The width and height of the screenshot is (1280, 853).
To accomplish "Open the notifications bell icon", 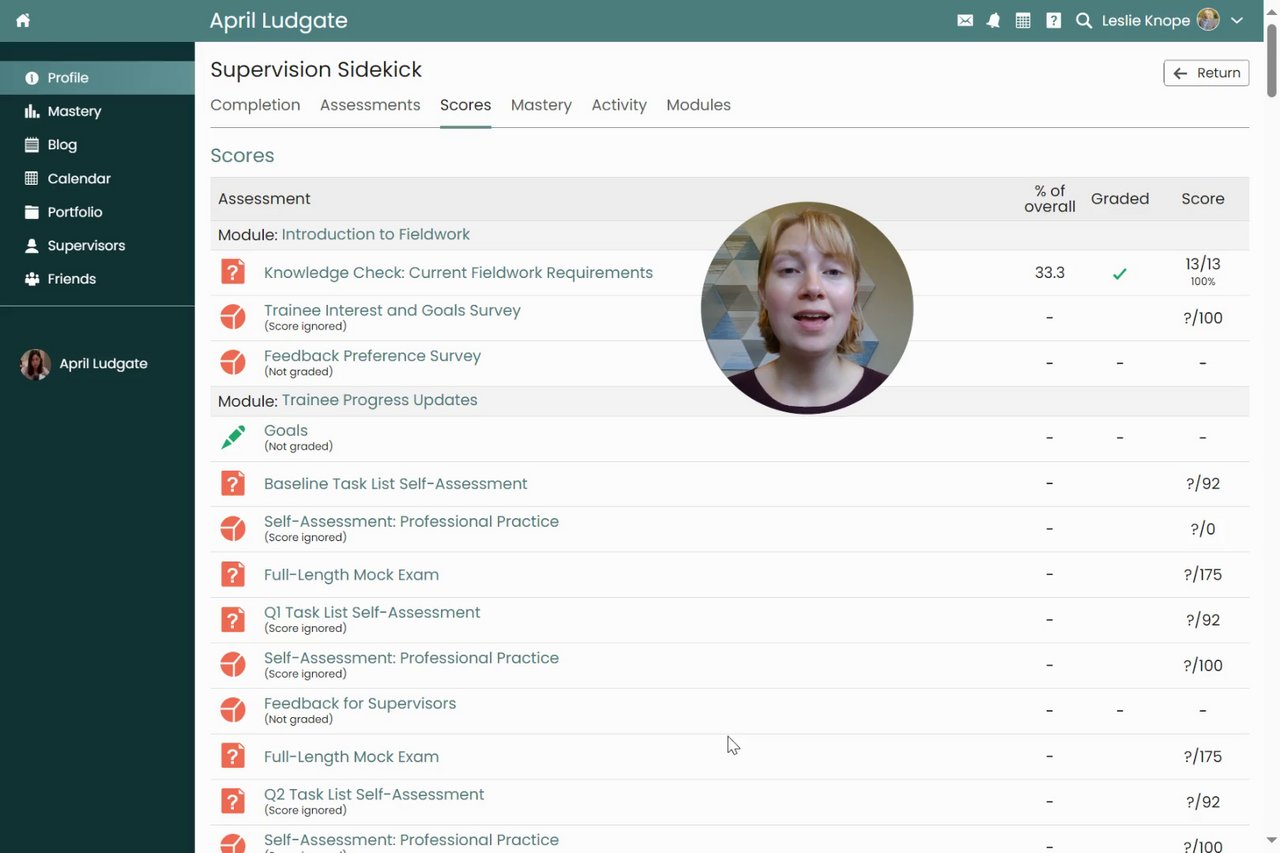I will tap(993, 20).
